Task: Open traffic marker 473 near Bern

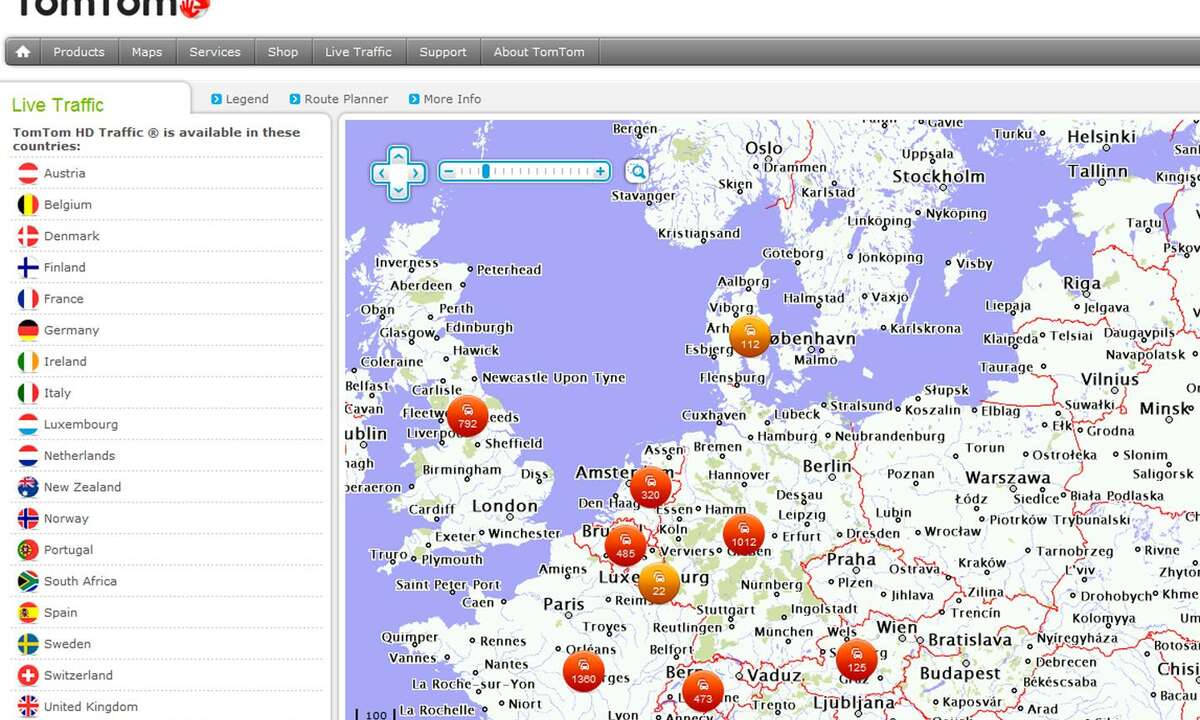Action: pos(702,691)
